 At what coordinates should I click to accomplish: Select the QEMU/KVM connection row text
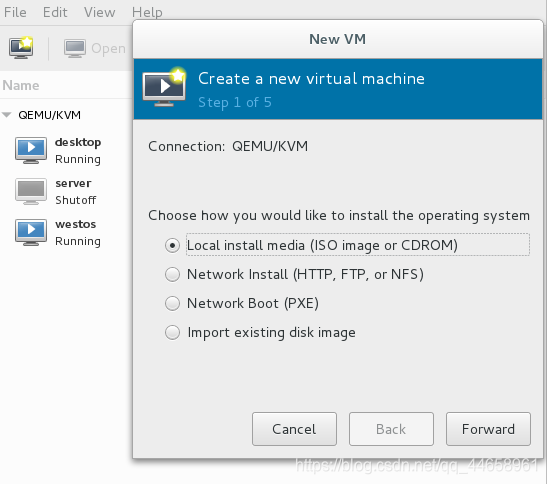click(x=49, y=115)
